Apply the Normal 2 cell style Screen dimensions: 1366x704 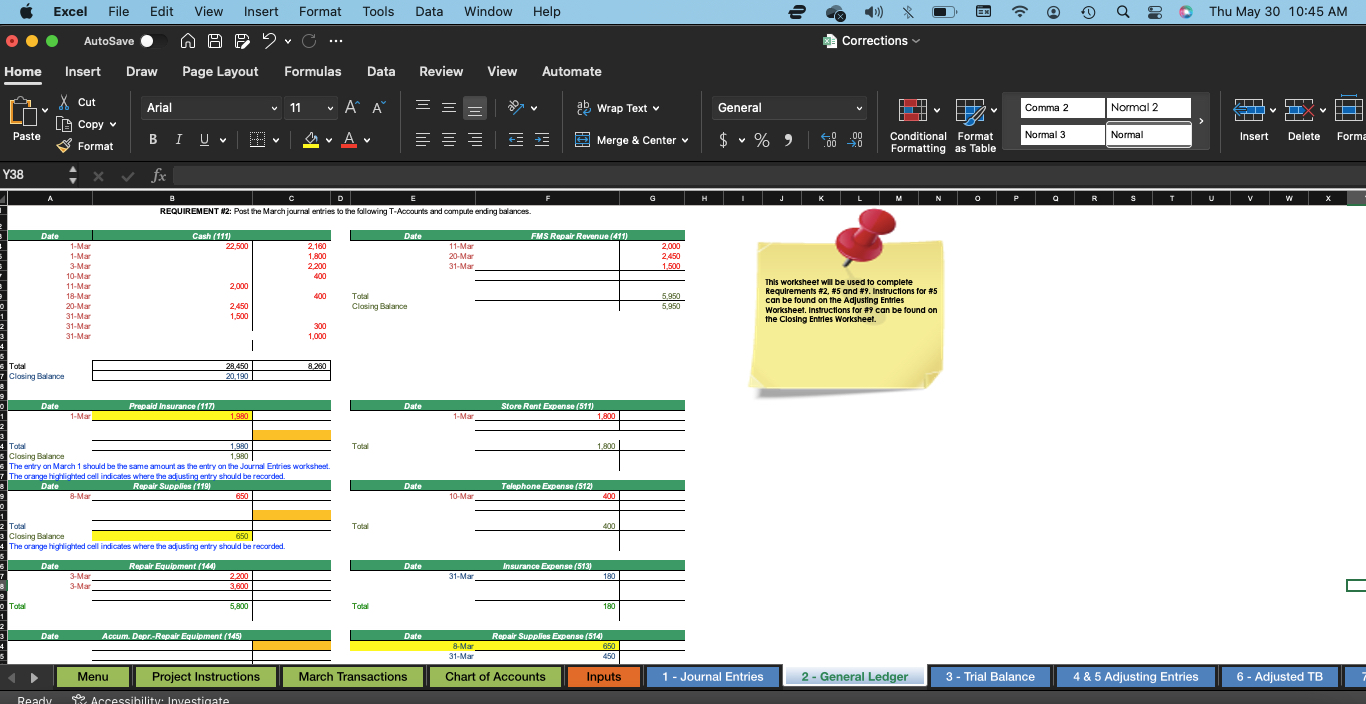click(x=1148, y=107)
